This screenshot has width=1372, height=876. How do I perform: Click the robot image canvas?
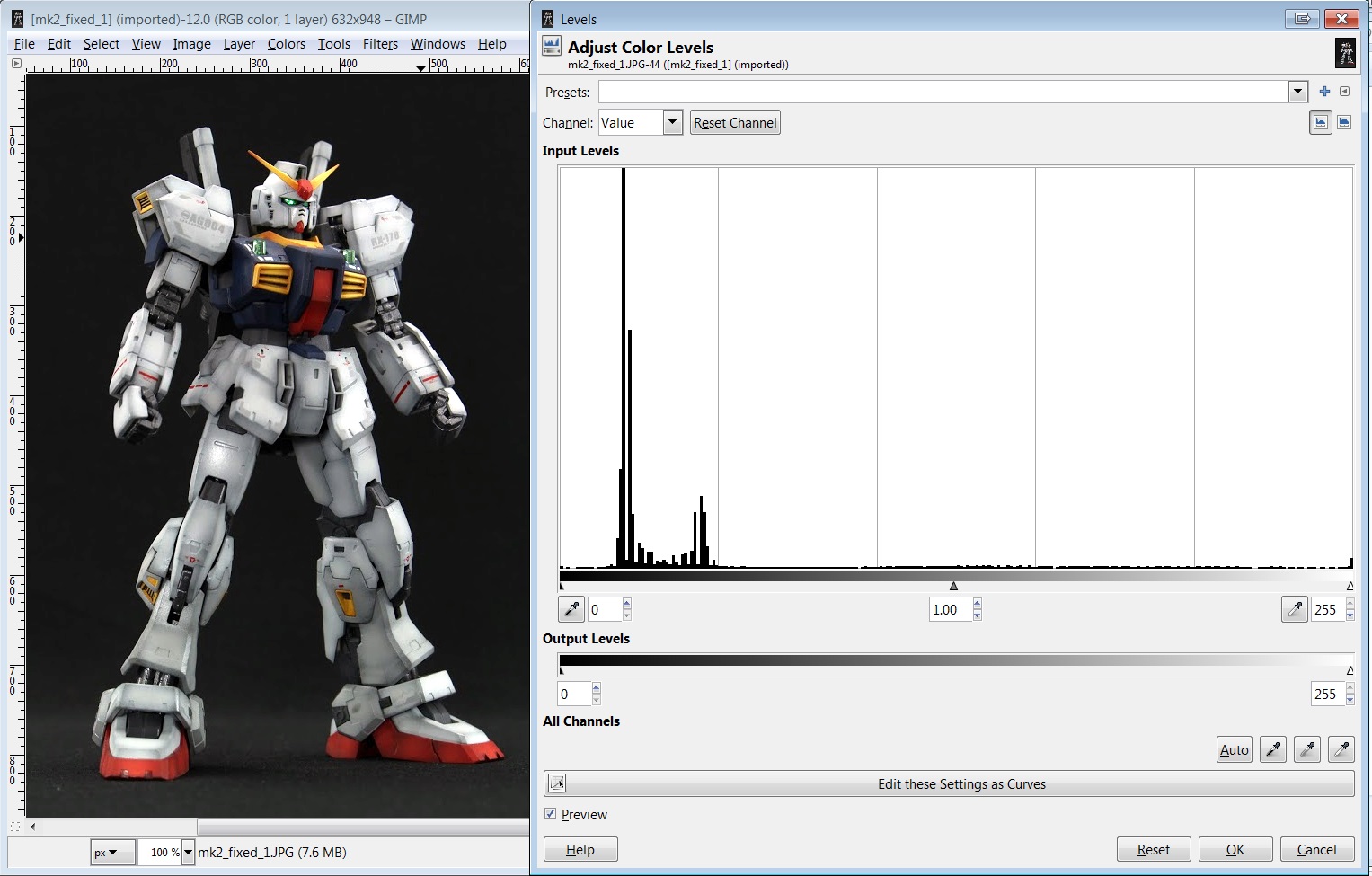coord(278,445)
